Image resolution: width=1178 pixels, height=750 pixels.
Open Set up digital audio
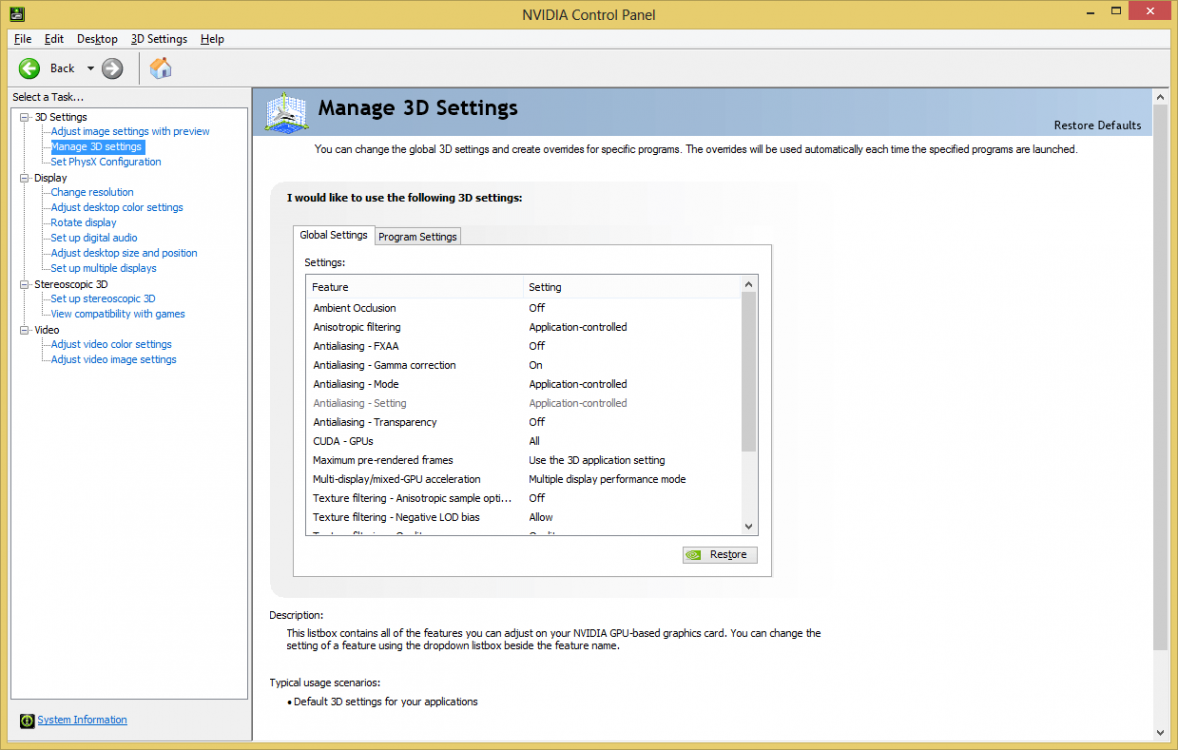(x=94, y=237)
